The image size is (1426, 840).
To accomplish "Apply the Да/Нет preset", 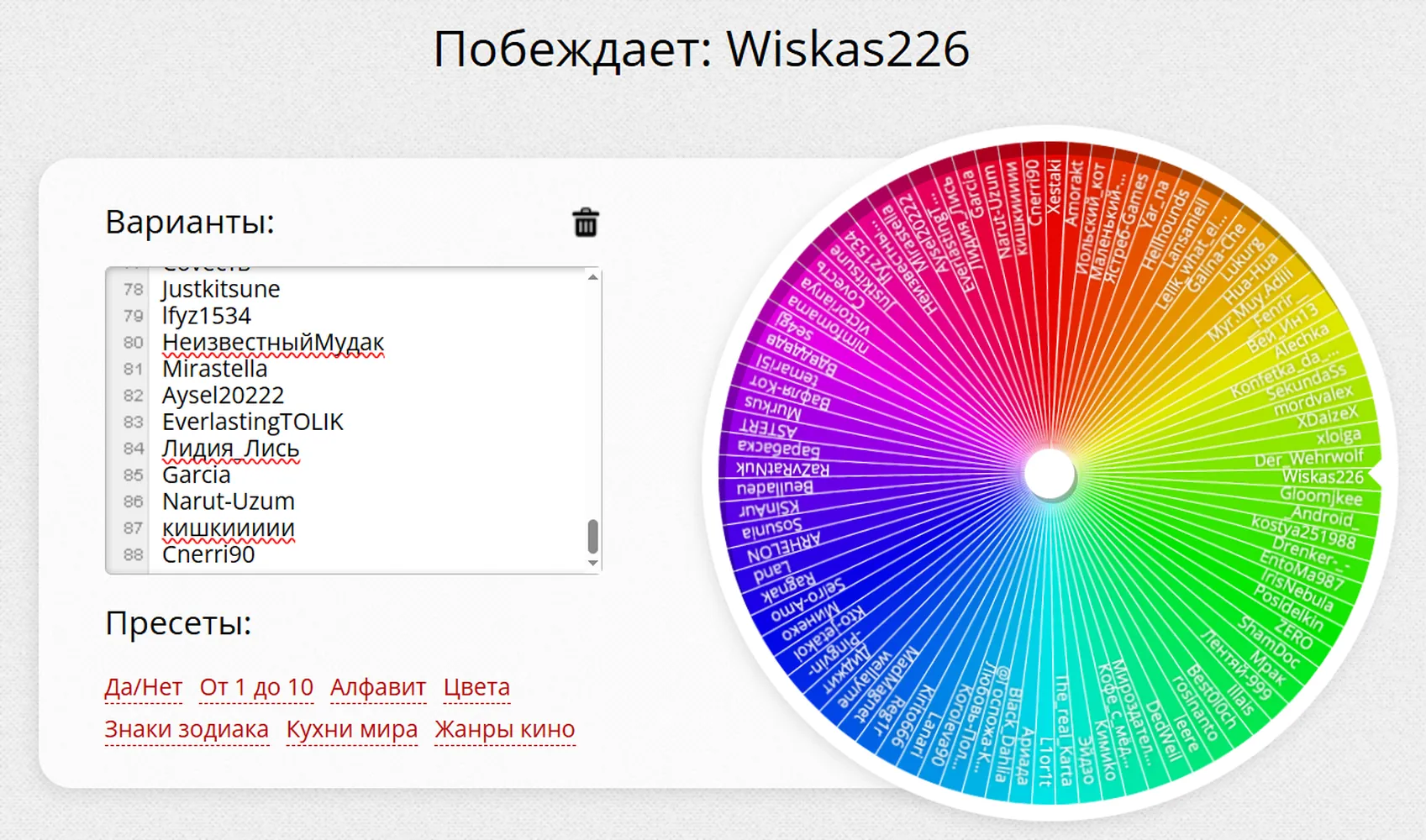I will (143, 687).
